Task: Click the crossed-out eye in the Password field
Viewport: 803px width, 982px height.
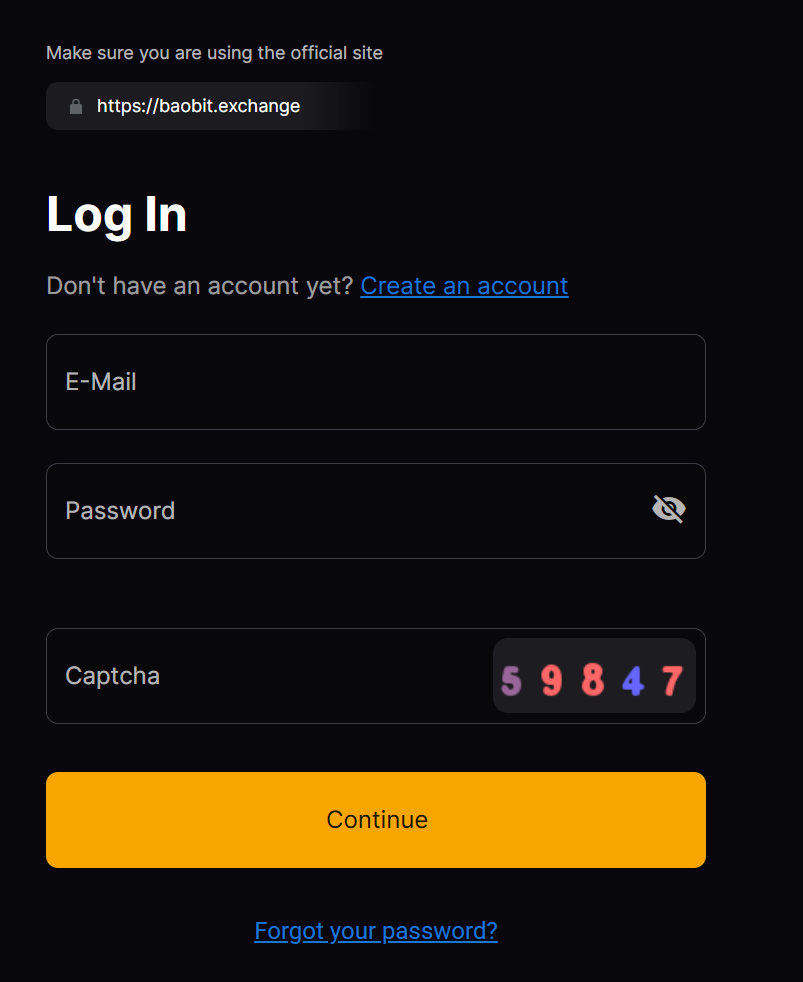Action: [667, 509]
